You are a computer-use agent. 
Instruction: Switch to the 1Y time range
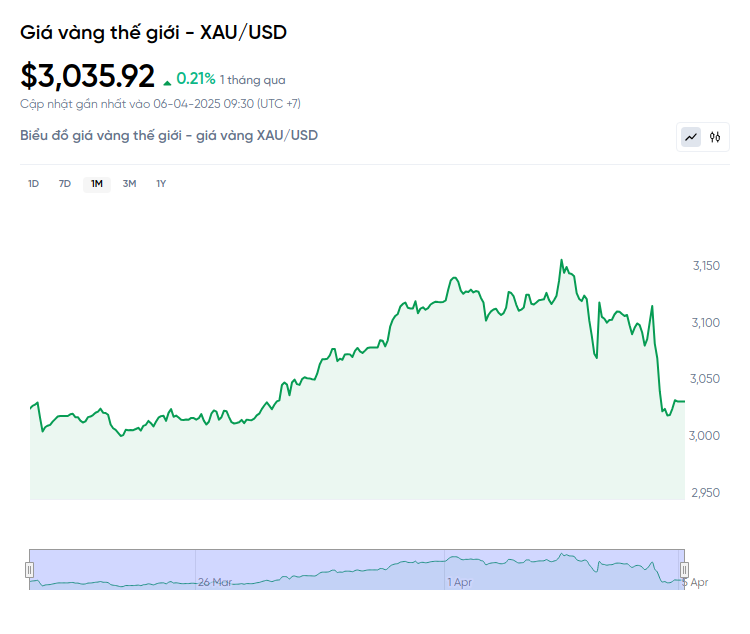pos(161,183)
